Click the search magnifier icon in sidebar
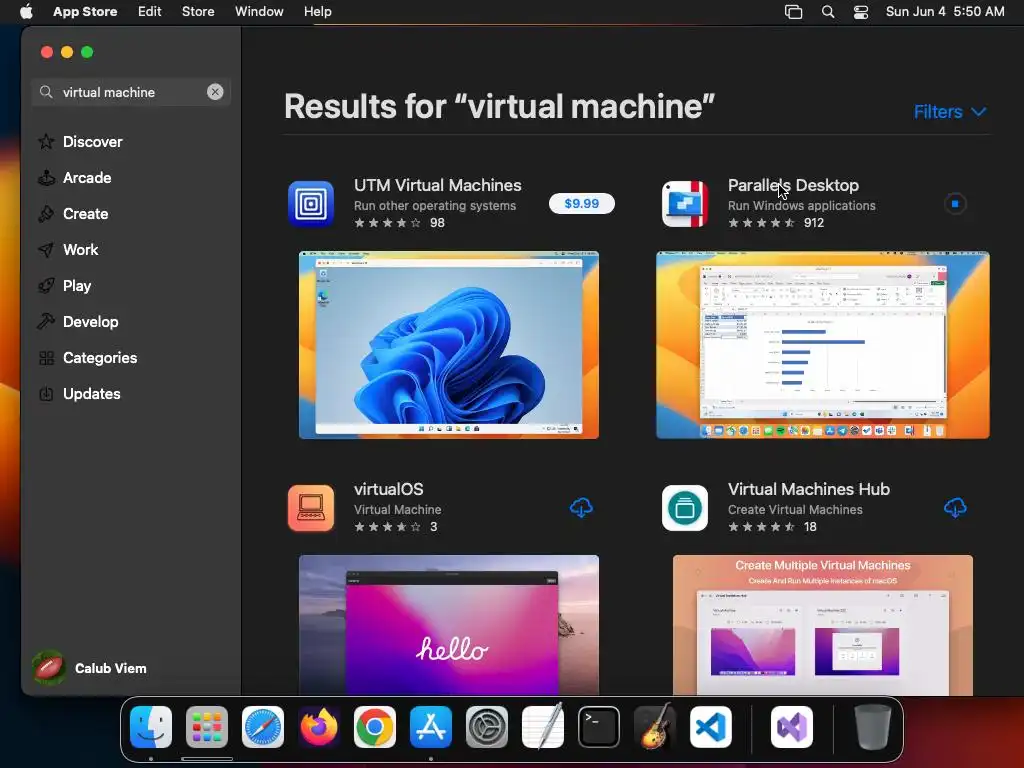This screenshot has width=1024, height=768. [46, 92]
